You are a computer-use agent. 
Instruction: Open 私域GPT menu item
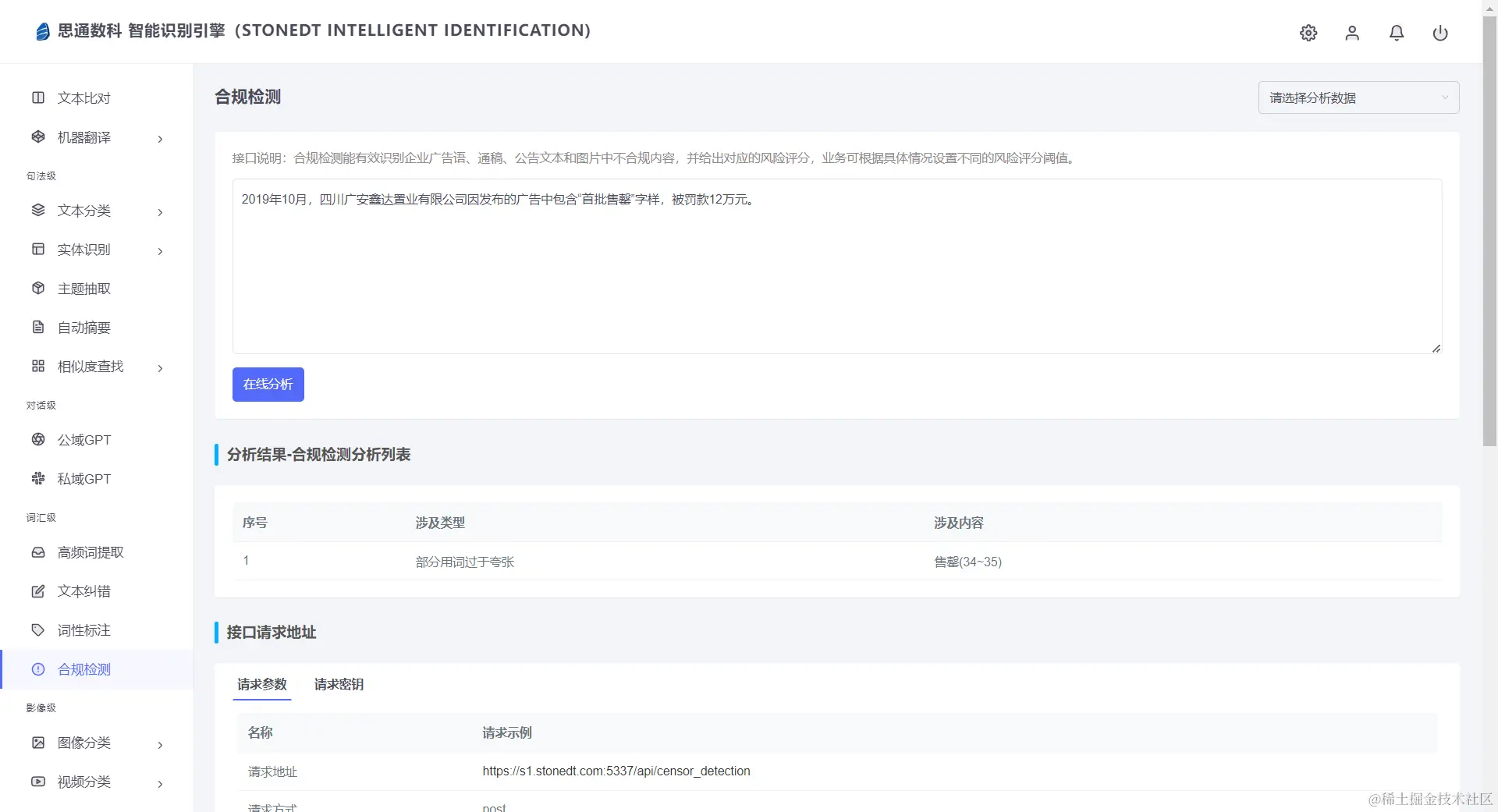[97, 479]
